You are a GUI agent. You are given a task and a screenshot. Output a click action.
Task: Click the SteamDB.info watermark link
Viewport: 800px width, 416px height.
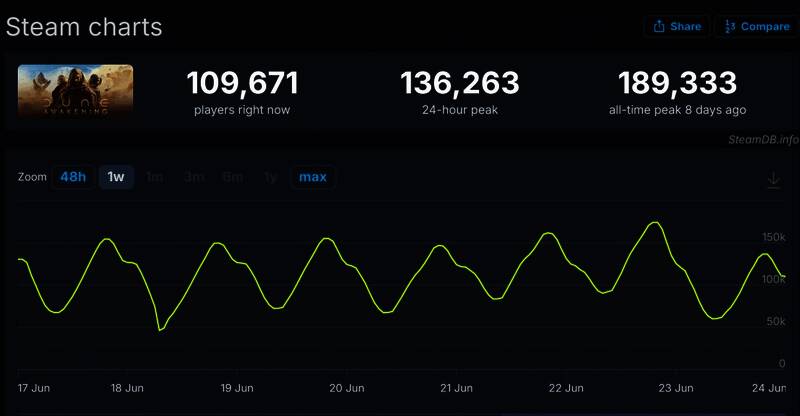tap(763, 140)
